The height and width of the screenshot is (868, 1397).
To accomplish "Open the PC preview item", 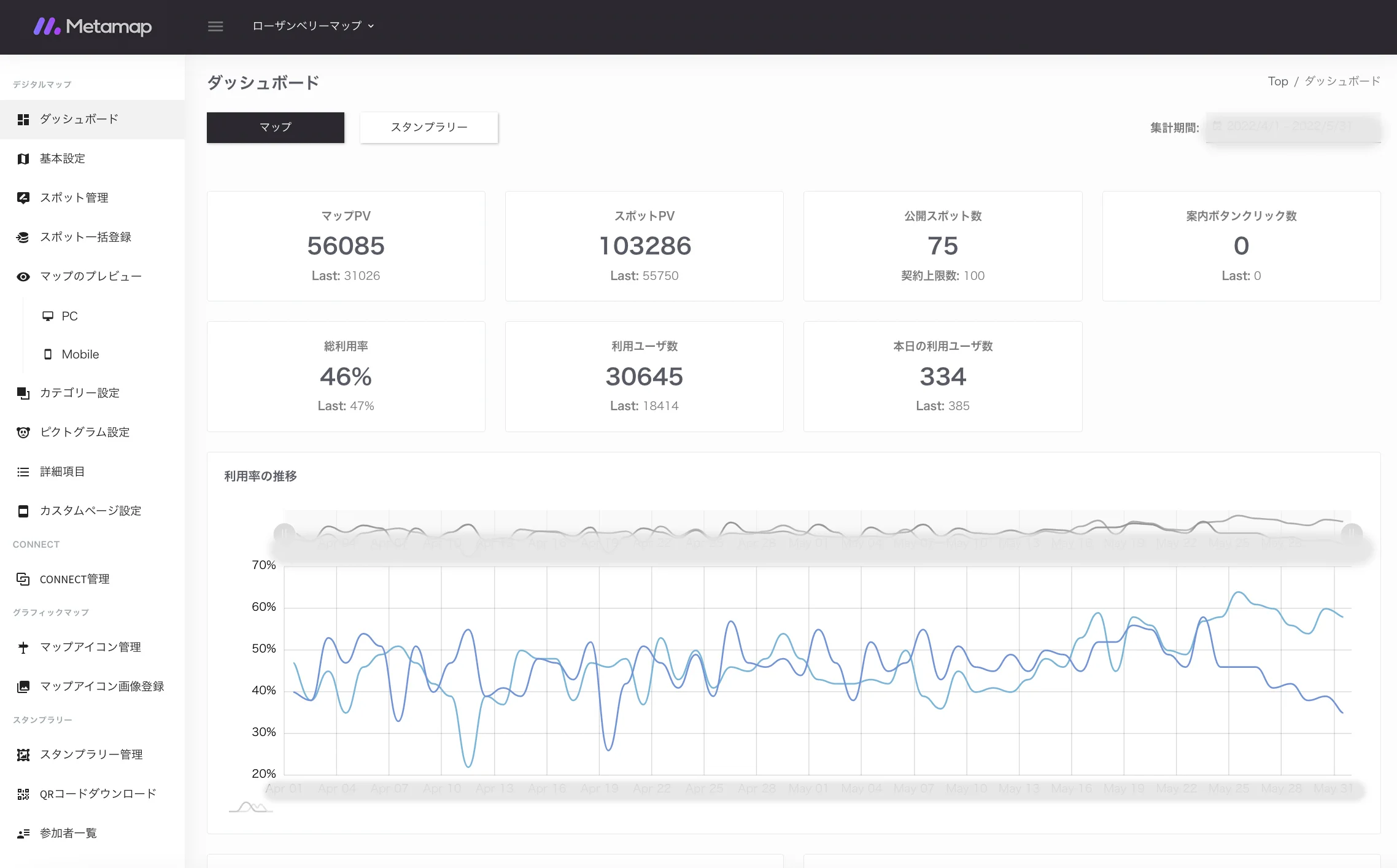I will (x=69, y=316).
